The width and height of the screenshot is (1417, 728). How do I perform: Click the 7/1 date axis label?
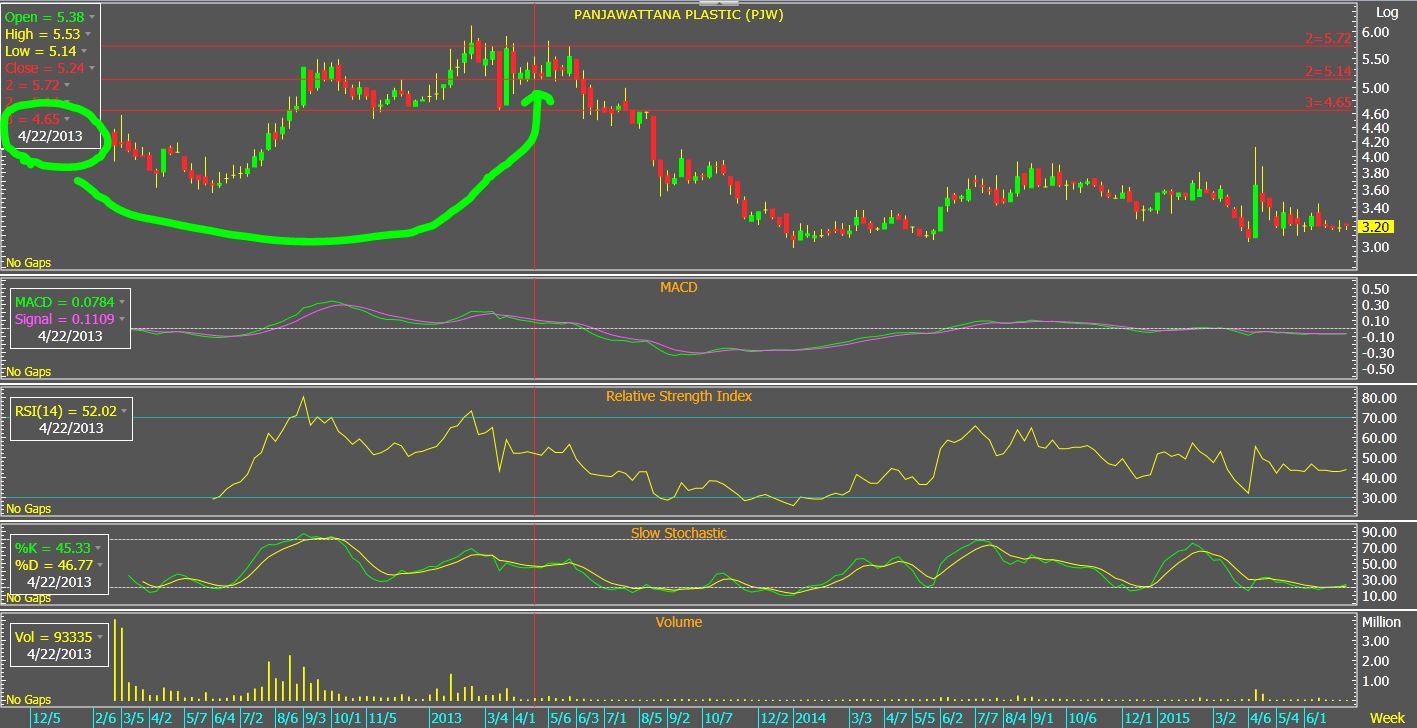(x=617, y=718)
